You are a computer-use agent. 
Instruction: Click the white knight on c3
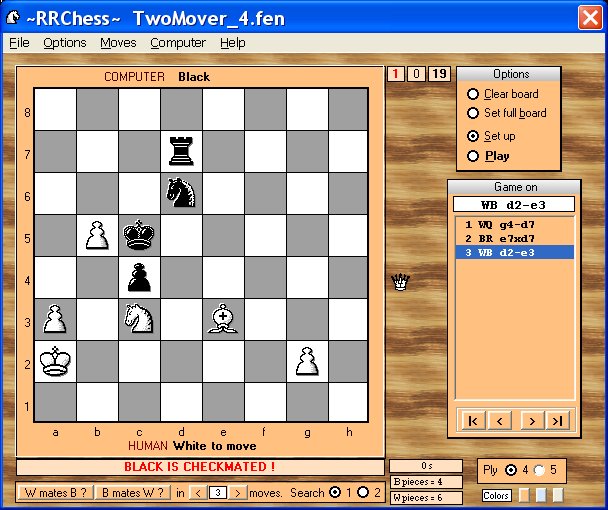[139, 318]
